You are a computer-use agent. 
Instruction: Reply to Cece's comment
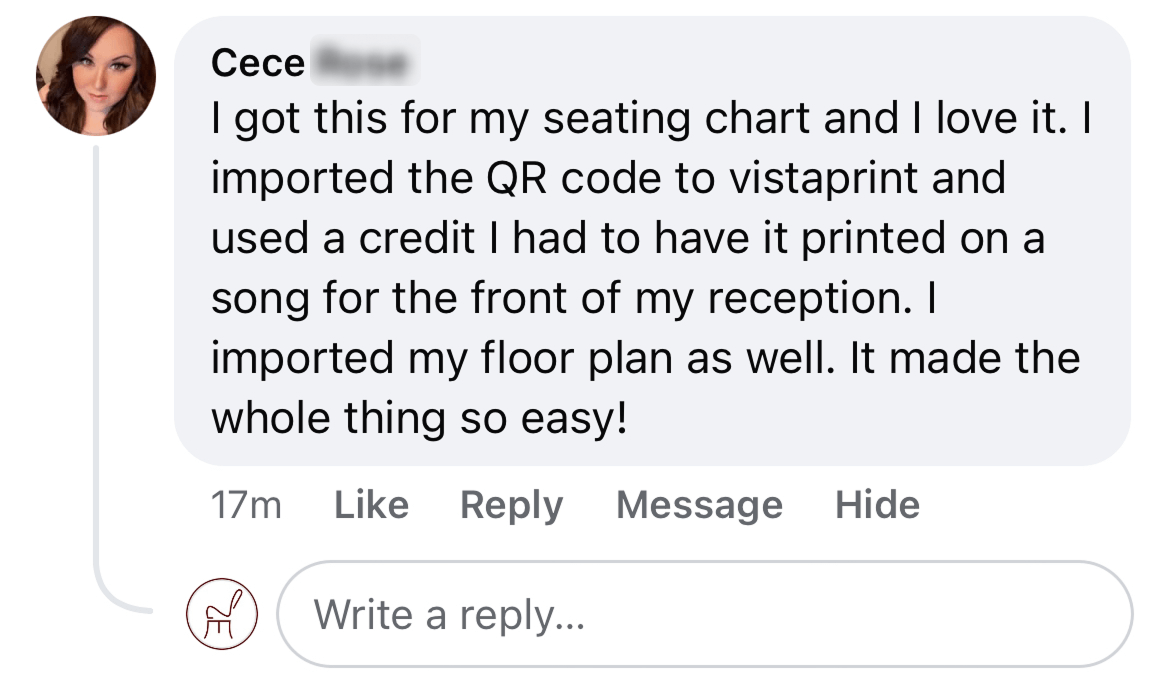(511, 505)
